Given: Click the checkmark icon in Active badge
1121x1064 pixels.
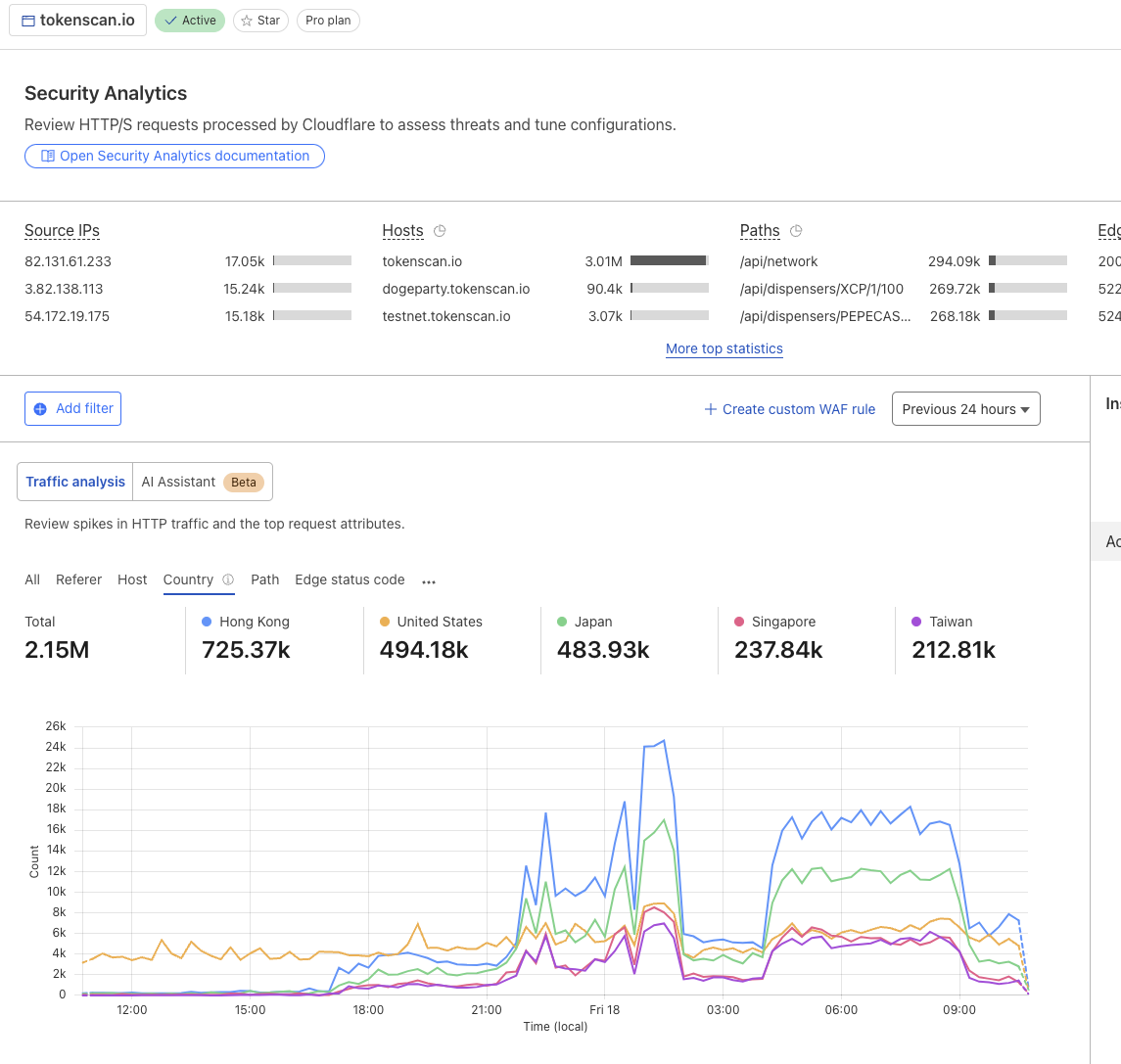Looking at the screenshot, I should click(x=171, y=21).
